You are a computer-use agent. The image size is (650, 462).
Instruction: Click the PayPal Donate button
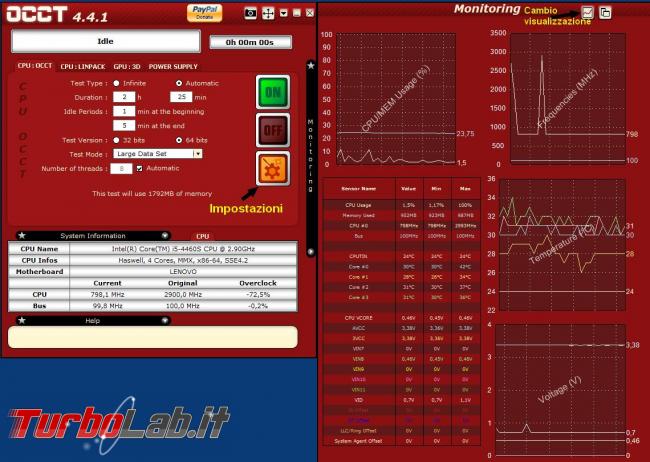click(x=204, y=13)
